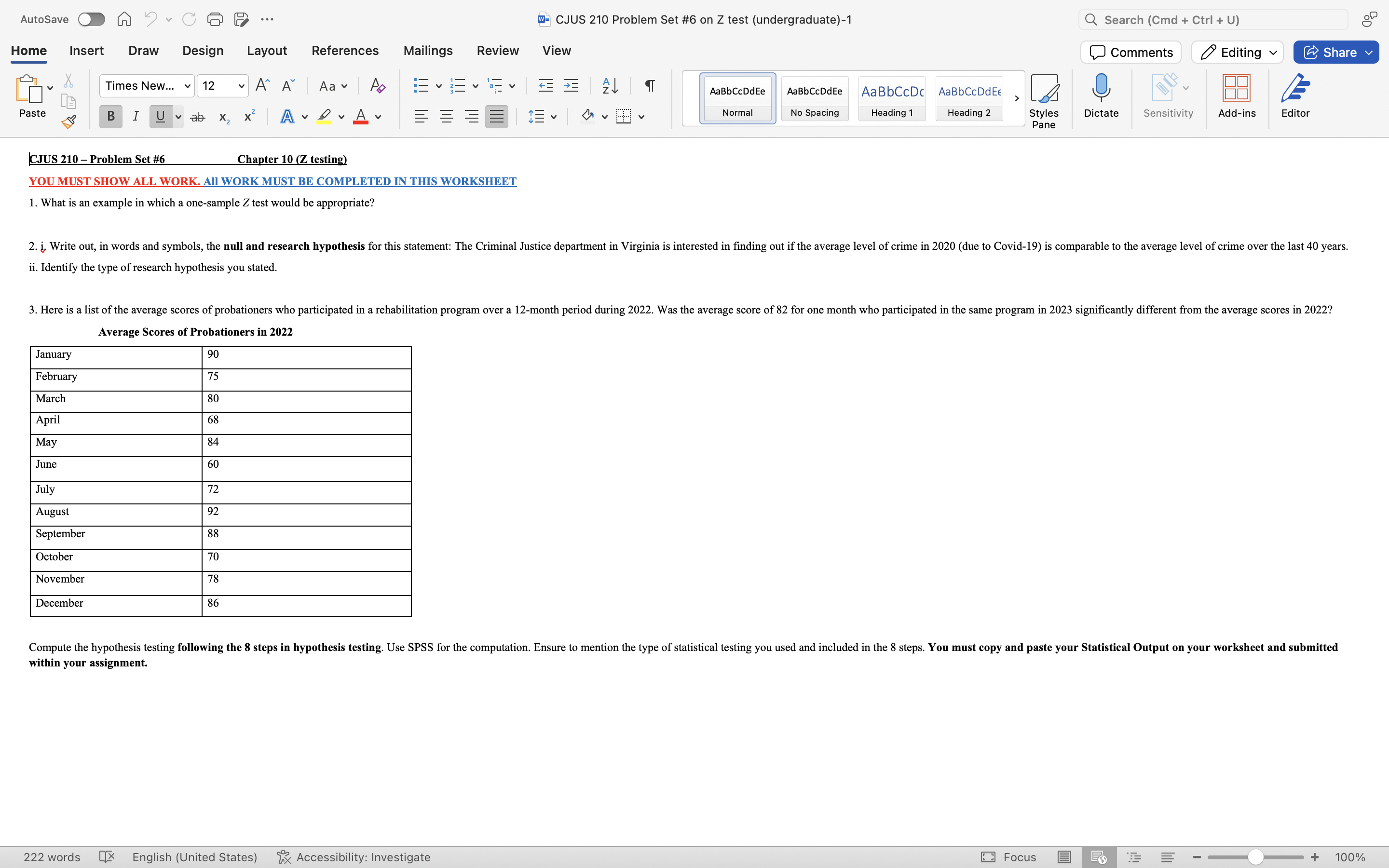Click the Format Painter brush icon

click(69, 121)
